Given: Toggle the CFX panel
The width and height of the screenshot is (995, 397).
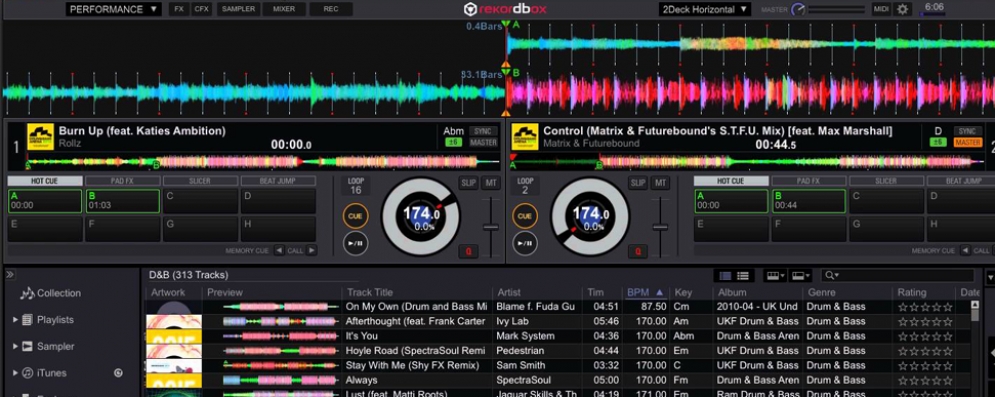Looking at the screenshot, I should (x=201, y=9).
